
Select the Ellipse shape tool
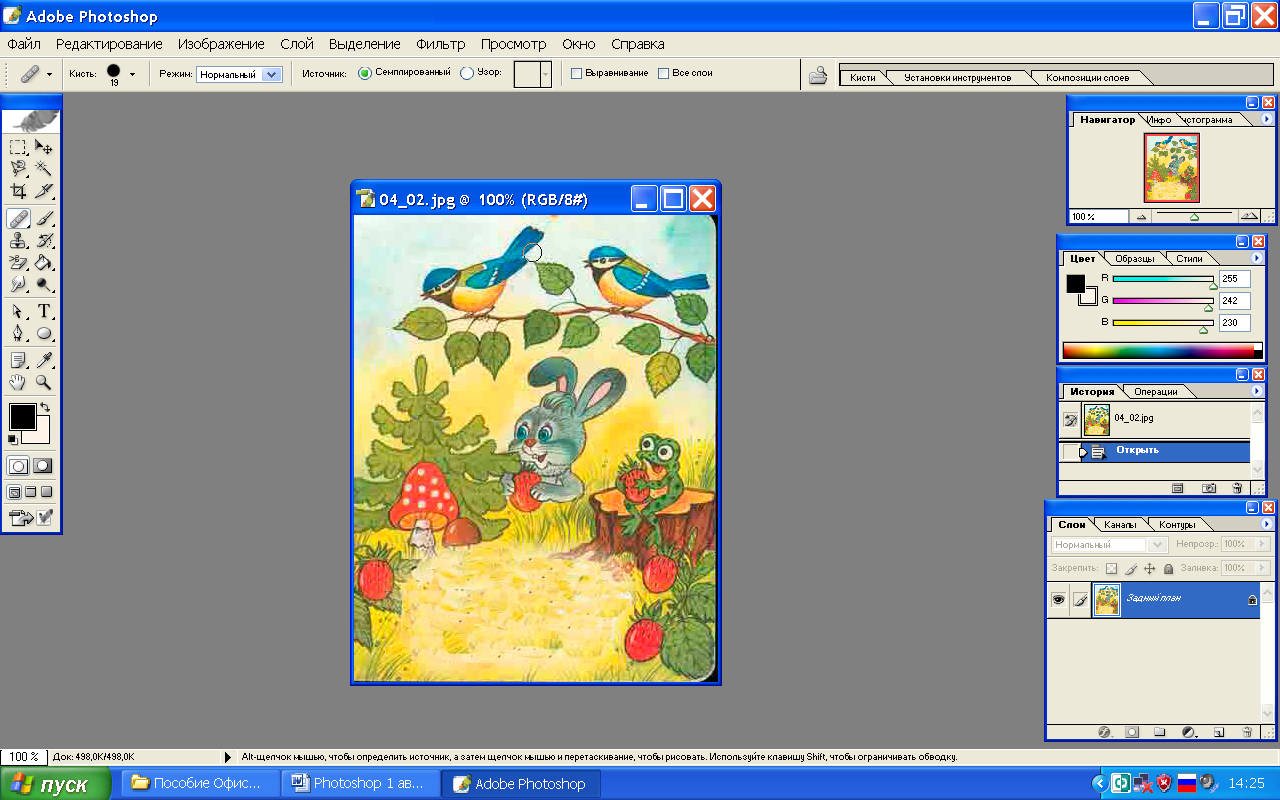click(x=44, y=333)
